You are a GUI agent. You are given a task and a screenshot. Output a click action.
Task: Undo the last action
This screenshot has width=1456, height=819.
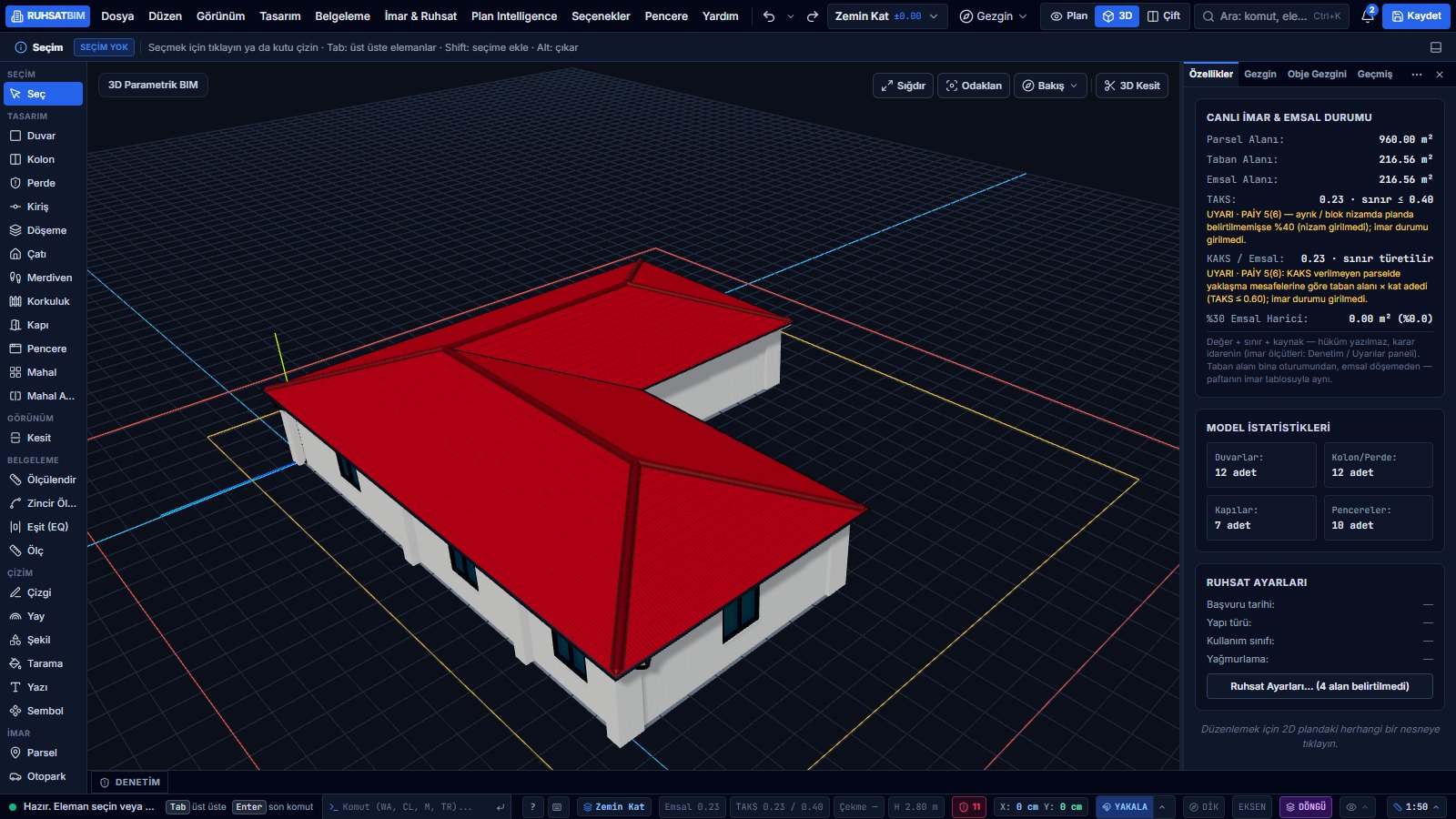tap(769, 16)
